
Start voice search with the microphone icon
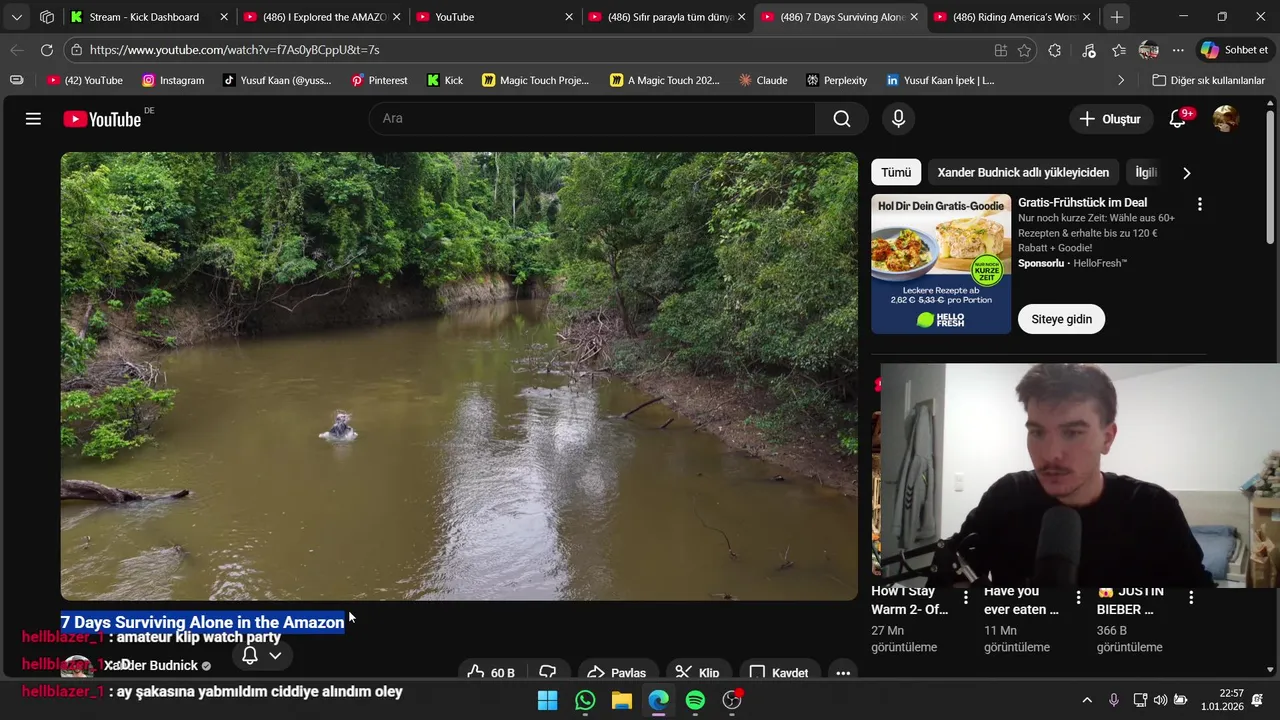tap(898, 119)
